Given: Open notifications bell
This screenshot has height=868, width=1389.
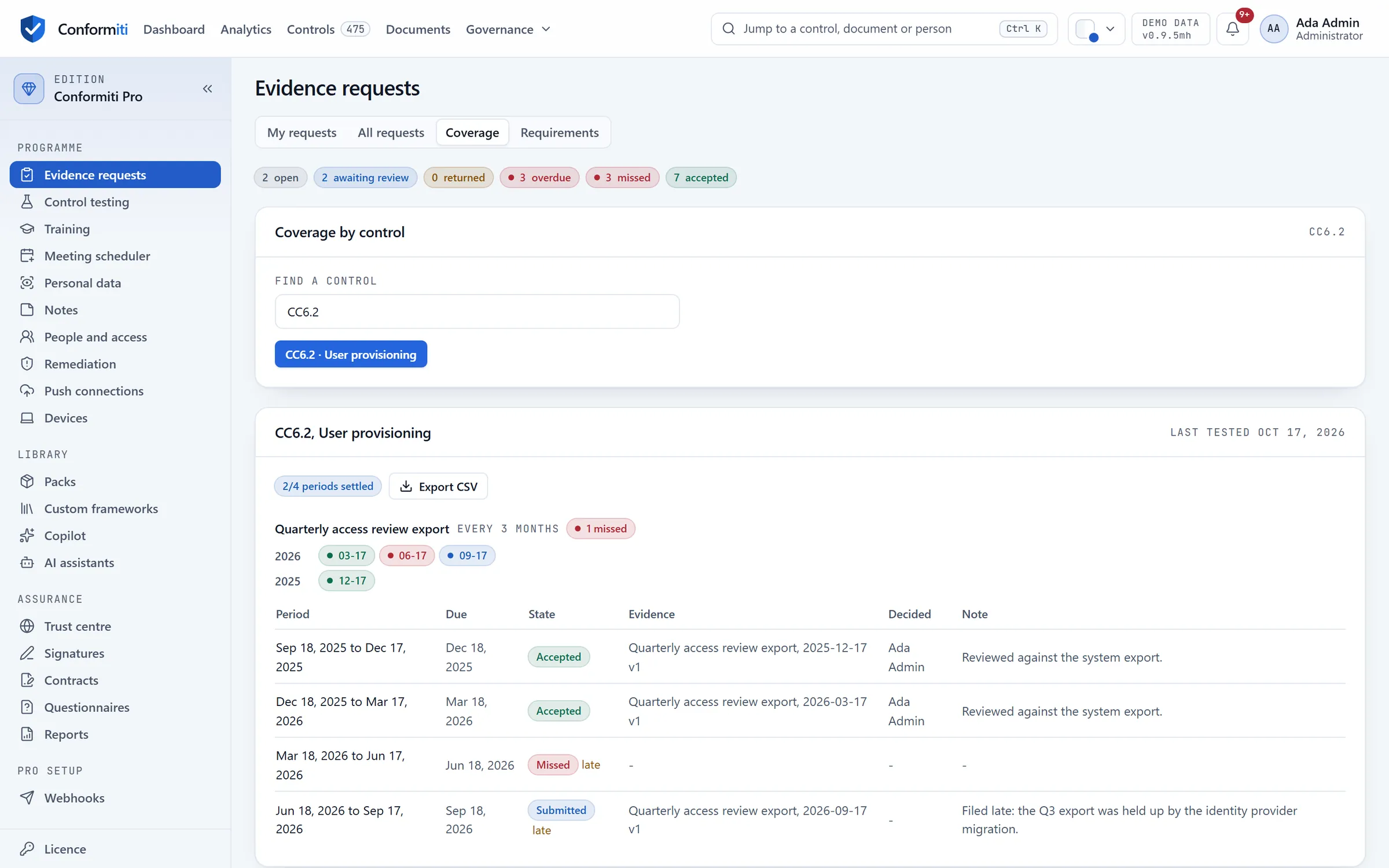Looking at the screenshot, I should [1233, 28].
